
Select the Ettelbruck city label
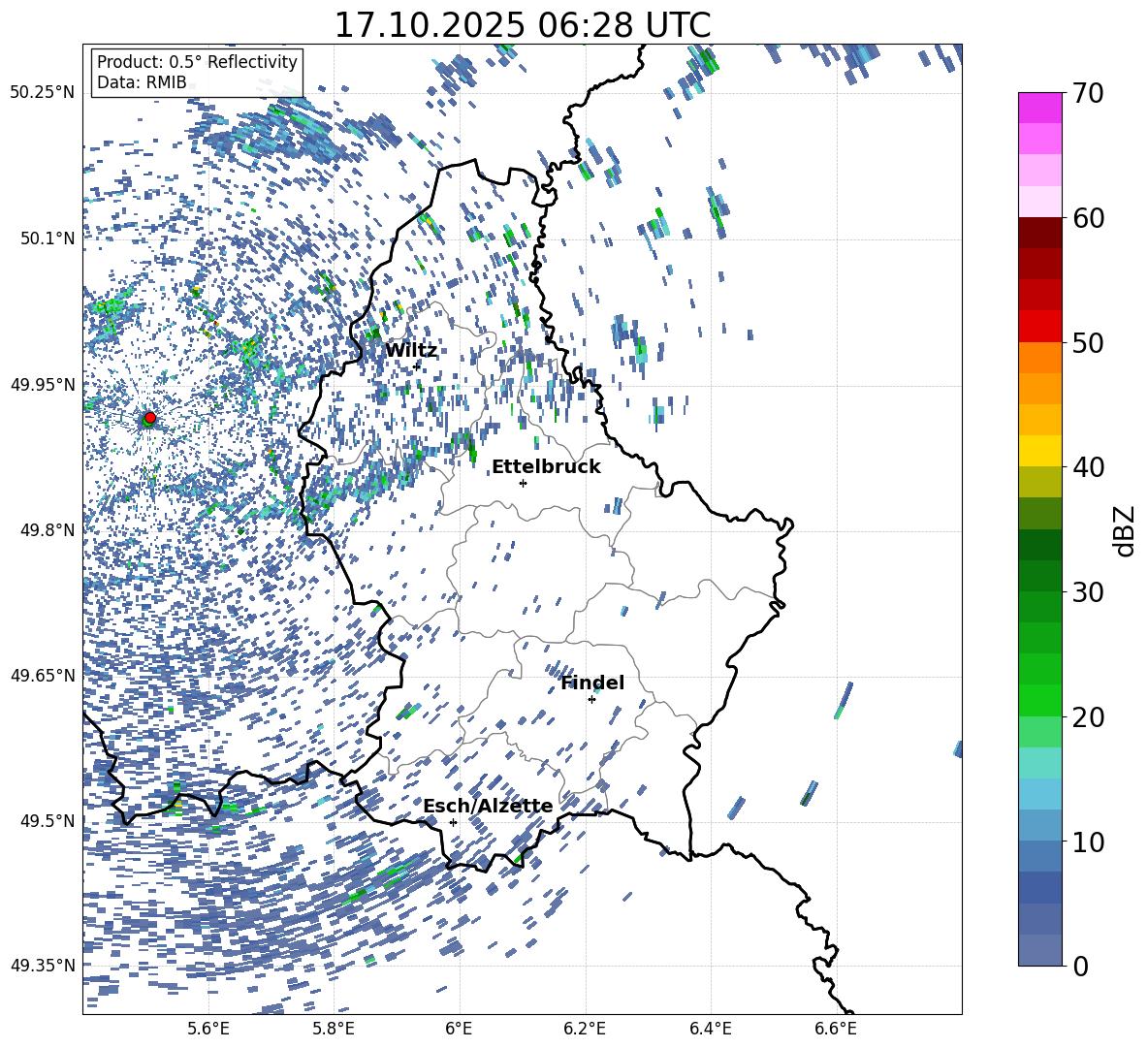pos(546,466)
